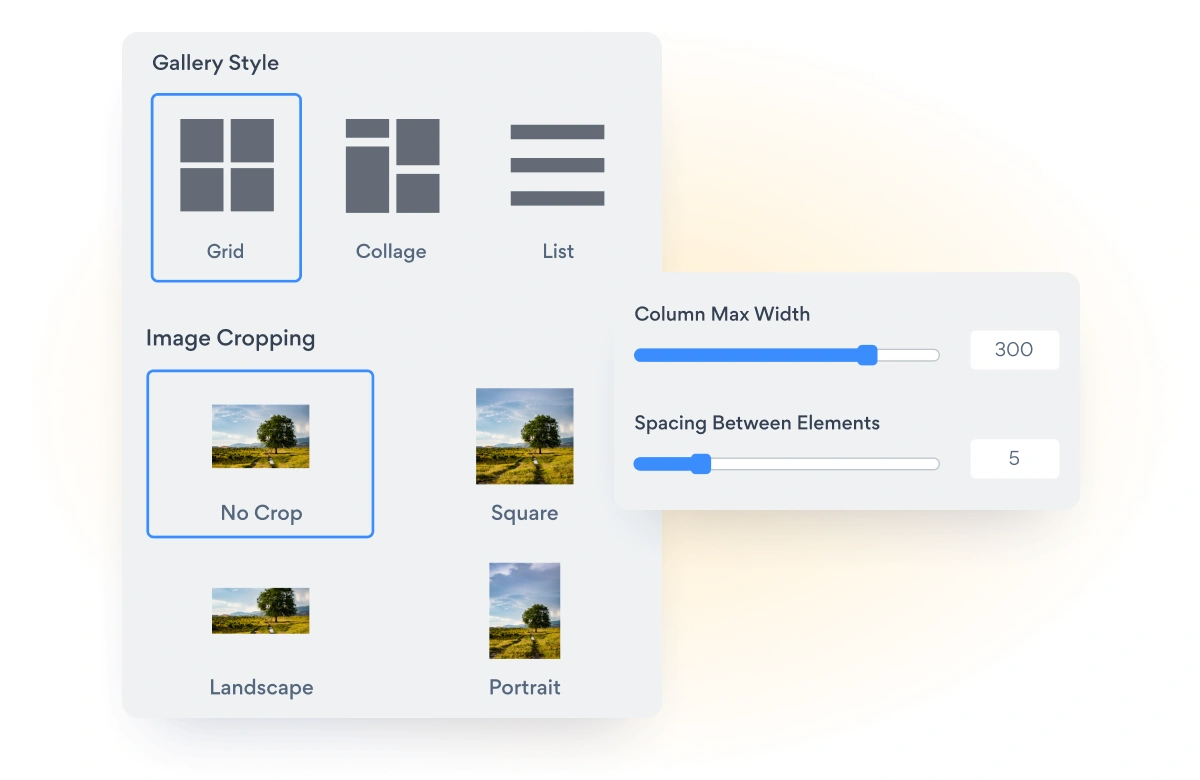
Task: Pick the List layout icon
Action: point(557,165)
